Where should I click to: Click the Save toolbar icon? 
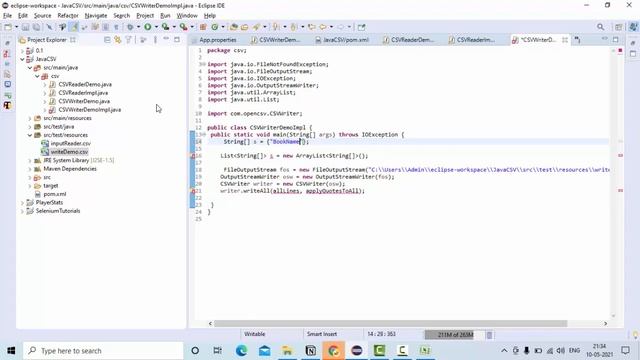click(x=25, y=27)
